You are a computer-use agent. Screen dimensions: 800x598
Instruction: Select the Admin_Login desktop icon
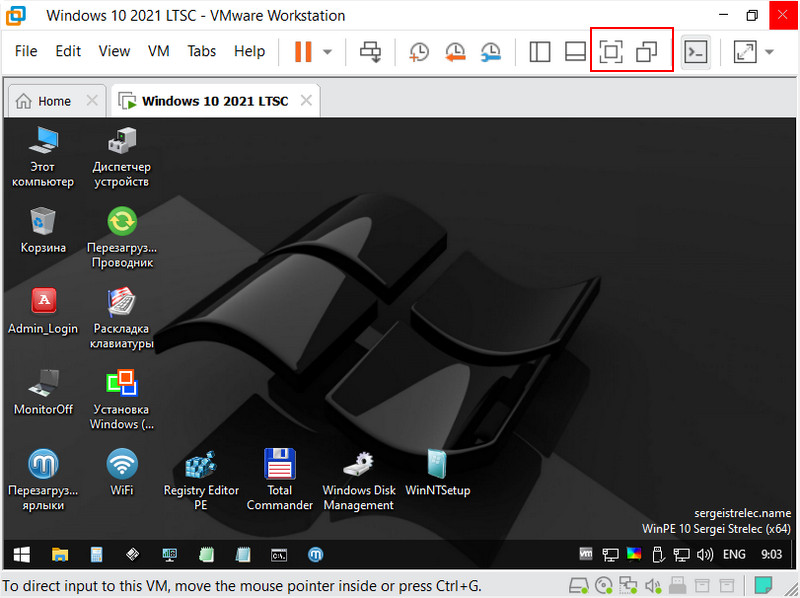coord(43,311)
